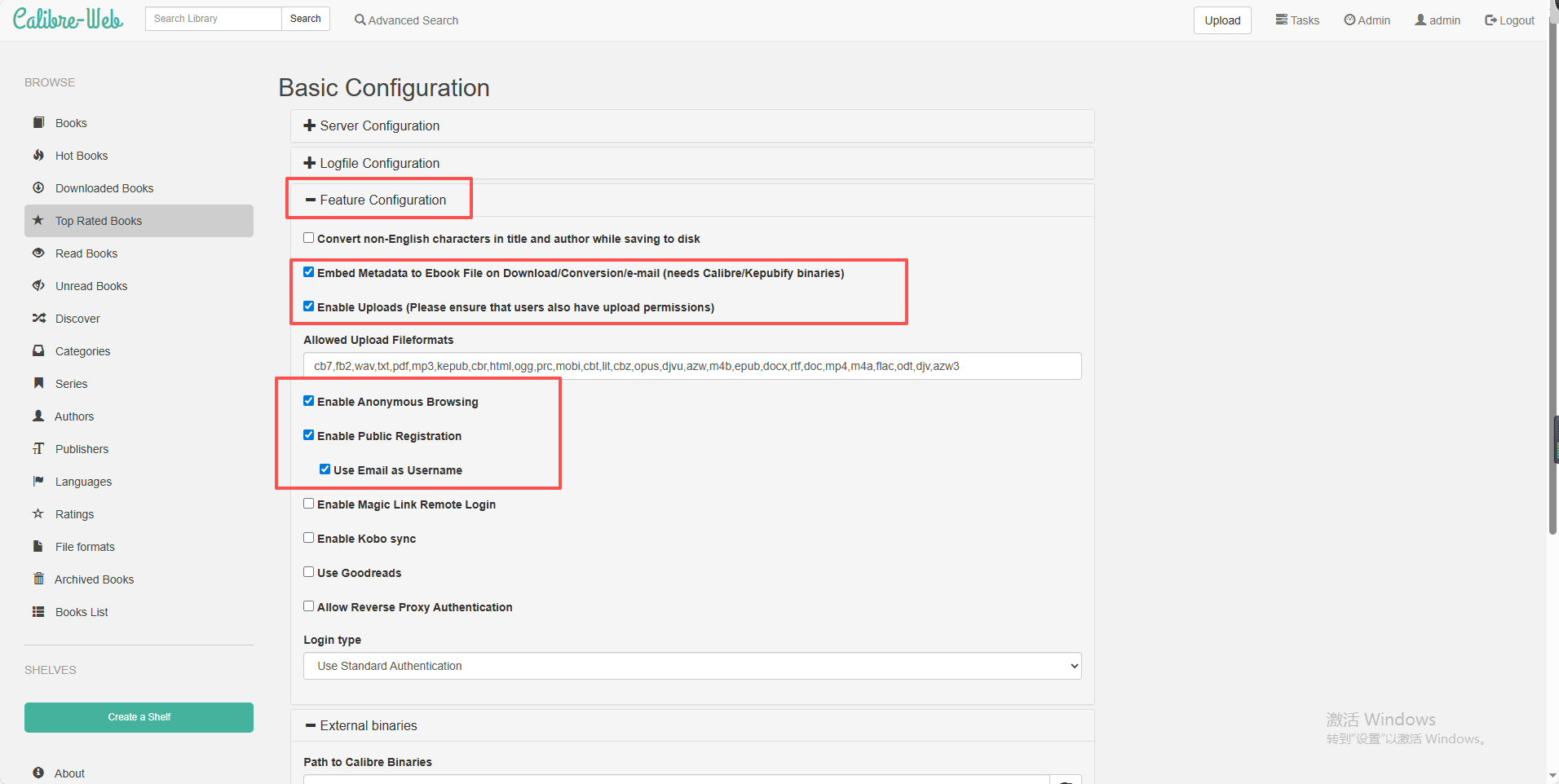The height and width of the screenshot is (784, 1559).
Task: Click the Search Library input field
Action: click(x=213, y=19)
